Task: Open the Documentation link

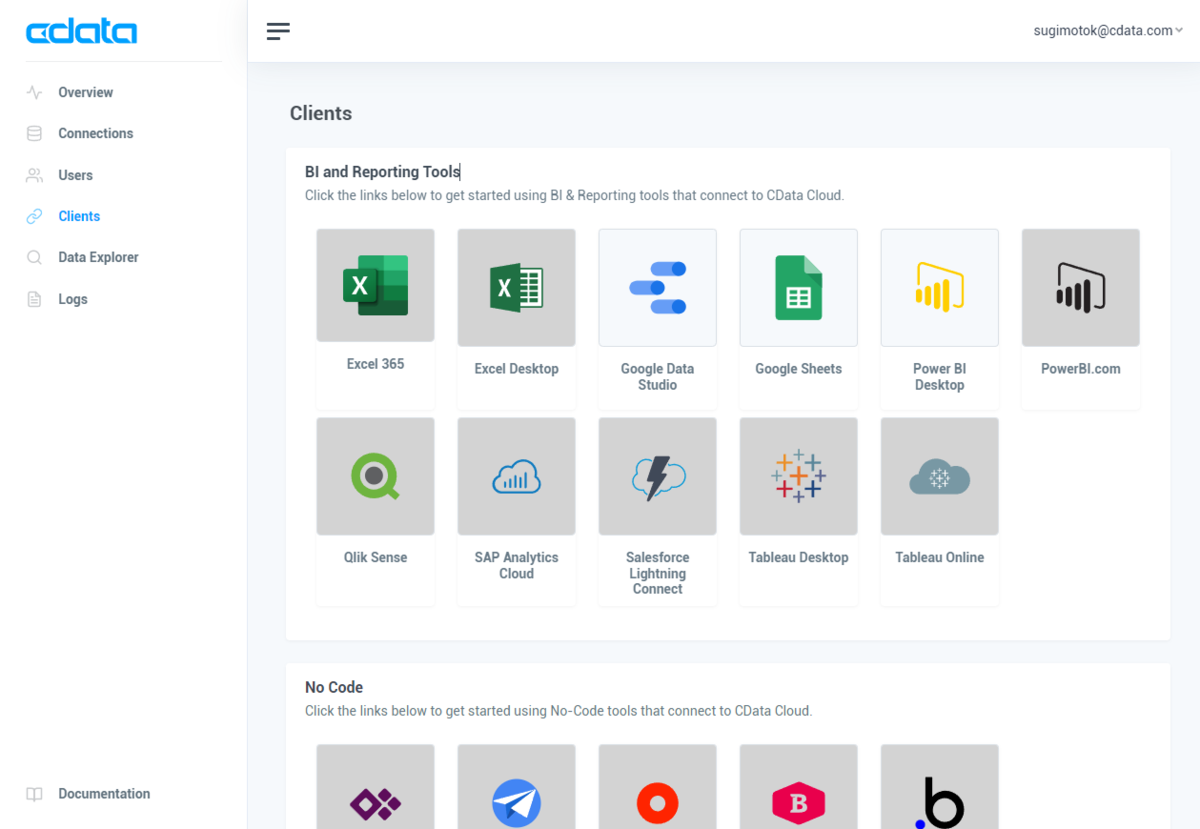Action: click(x=104, y=794)
